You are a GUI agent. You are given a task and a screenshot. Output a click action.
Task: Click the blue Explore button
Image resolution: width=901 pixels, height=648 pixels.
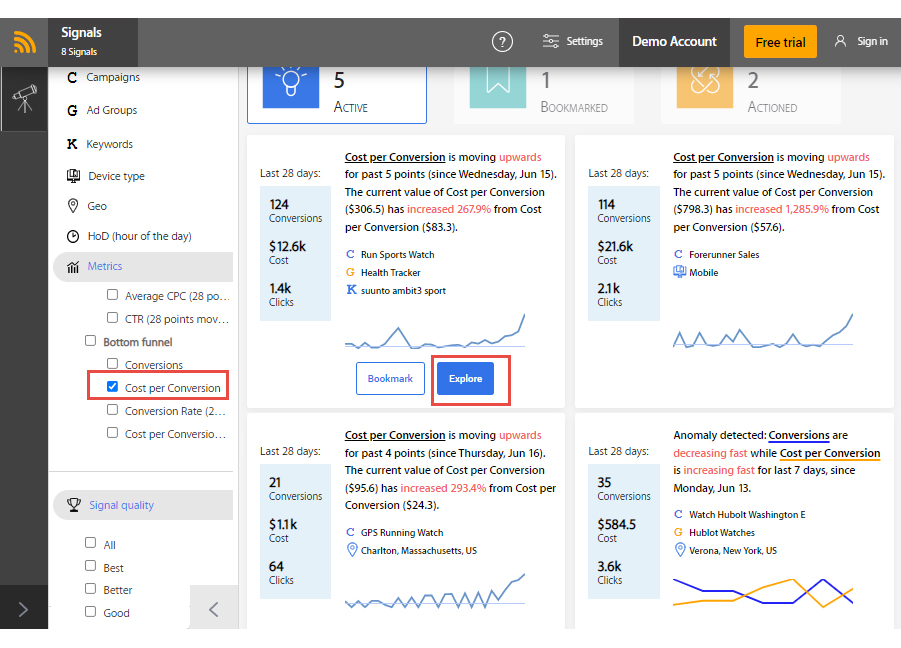(465, 379)
